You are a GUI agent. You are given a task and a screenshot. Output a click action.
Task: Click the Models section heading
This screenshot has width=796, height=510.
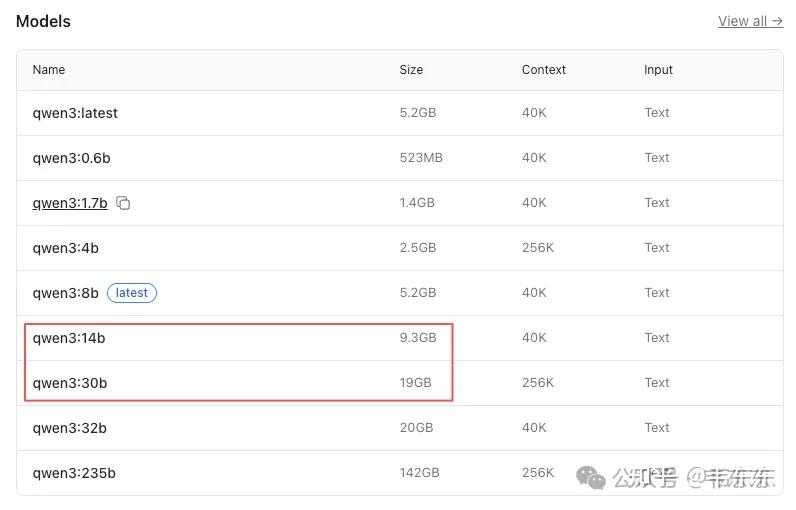pyautogui.click(x=43, y=21)
